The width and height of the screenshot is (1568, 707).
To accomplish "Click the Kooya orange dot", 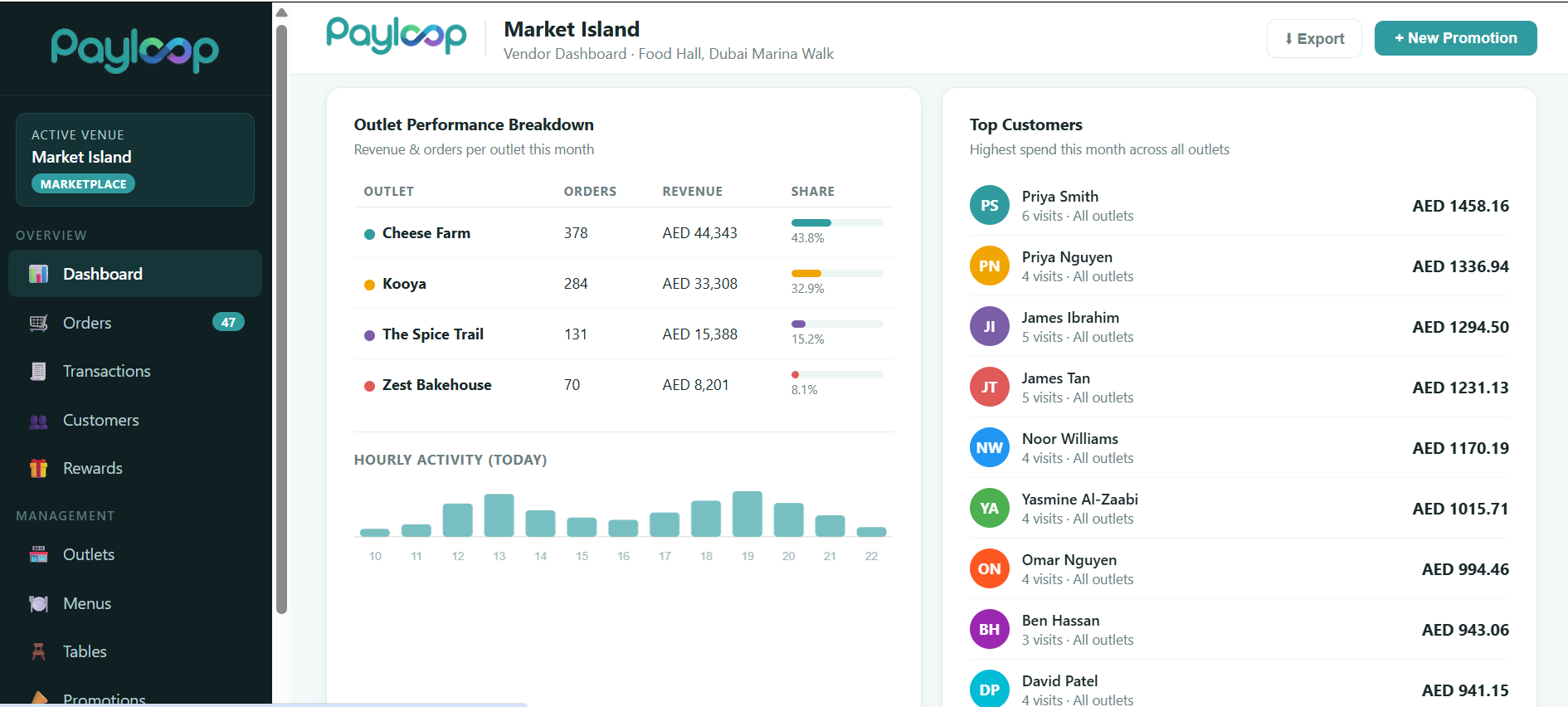I will point(370,285).
